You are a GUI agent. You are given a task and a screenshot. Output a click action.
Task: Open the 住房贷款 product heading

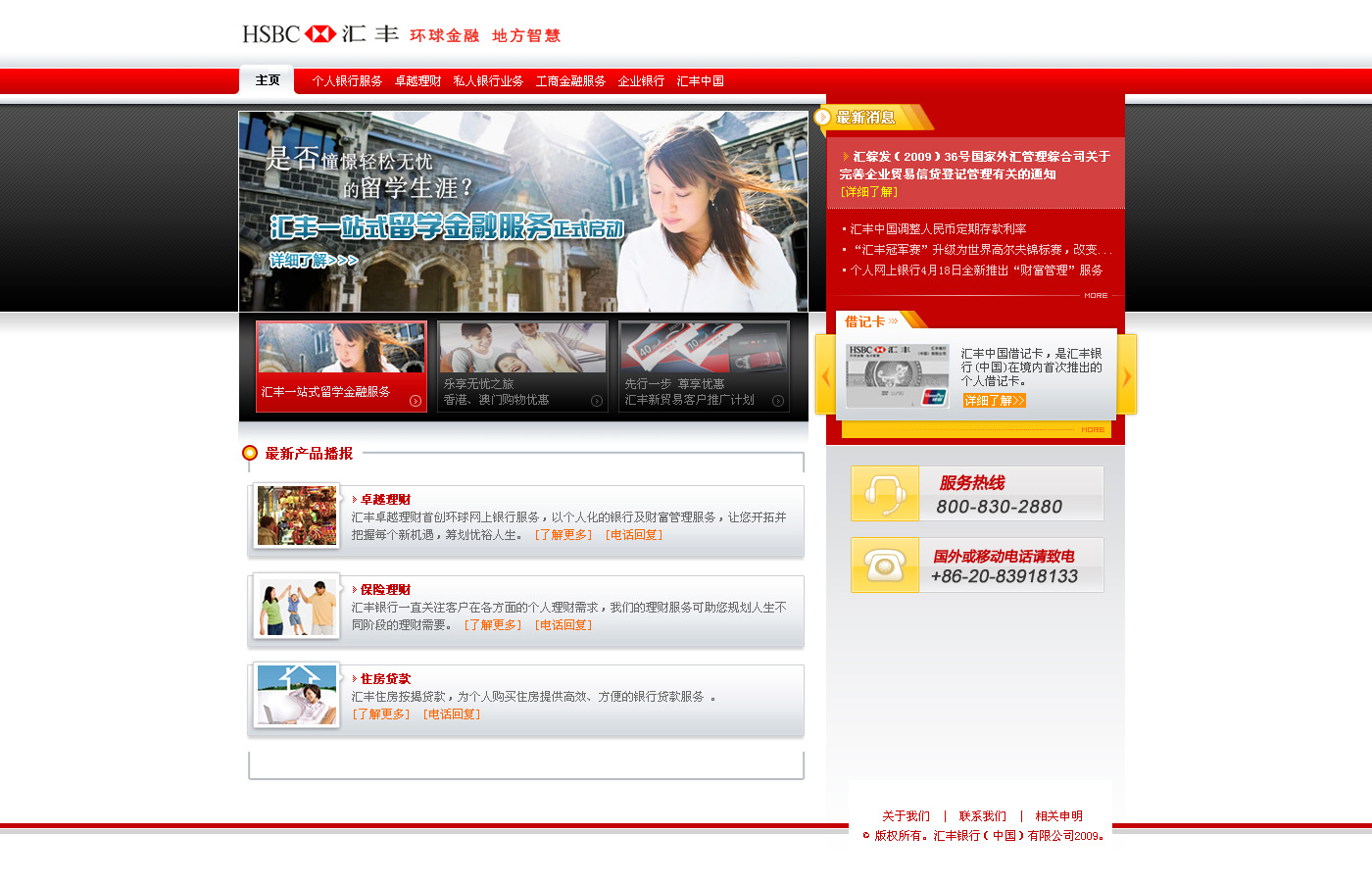[x=385, y=679]
